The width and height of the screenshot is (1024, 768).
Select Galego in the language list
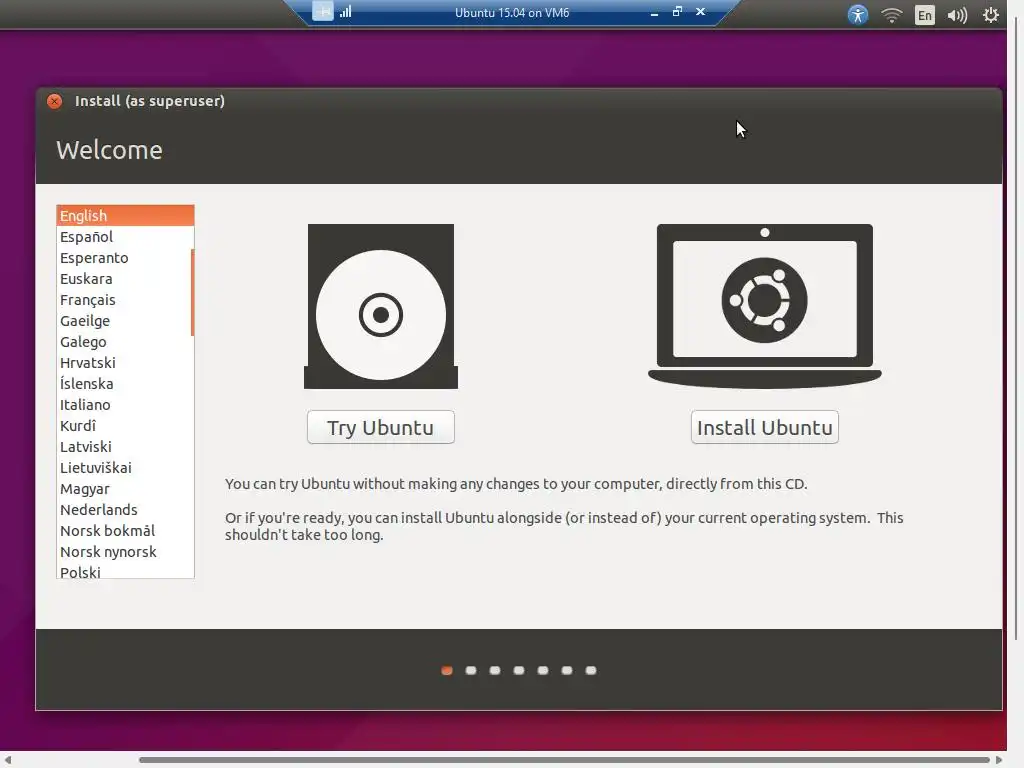[x=124, y=342]
